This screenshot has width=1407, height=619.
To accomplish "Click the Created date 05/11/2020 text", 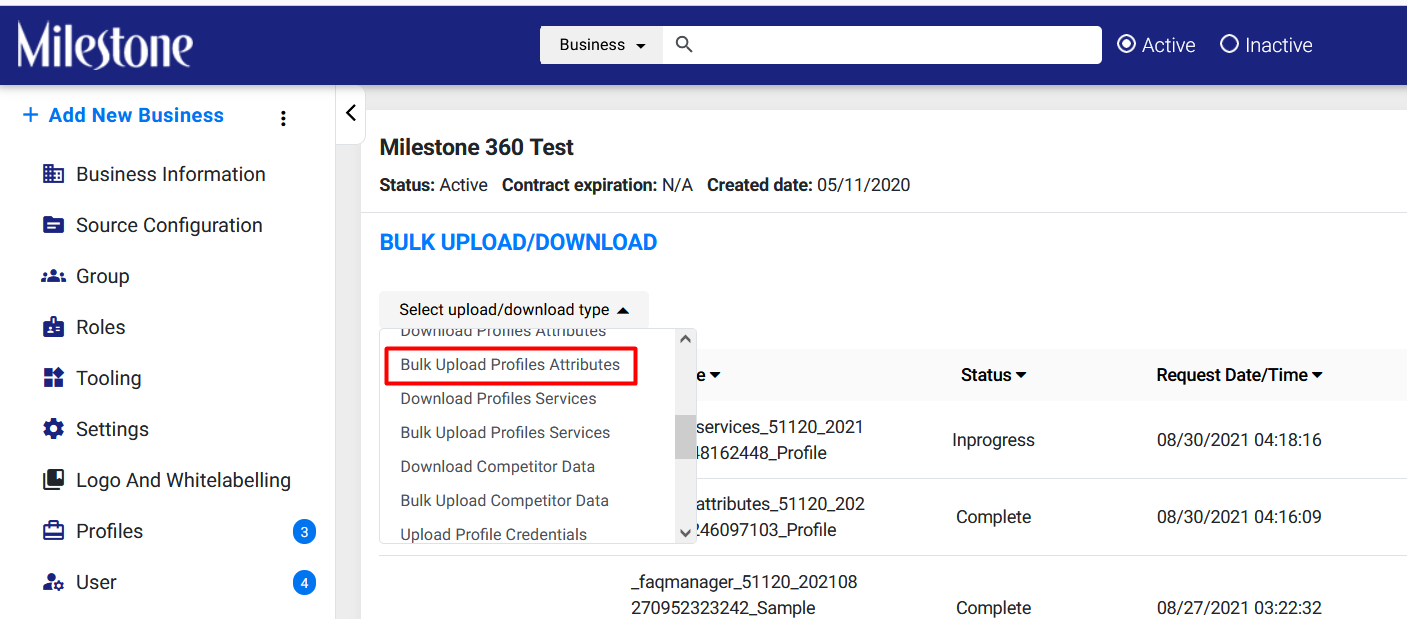I will pyautogui.click(x=808, y=185).
